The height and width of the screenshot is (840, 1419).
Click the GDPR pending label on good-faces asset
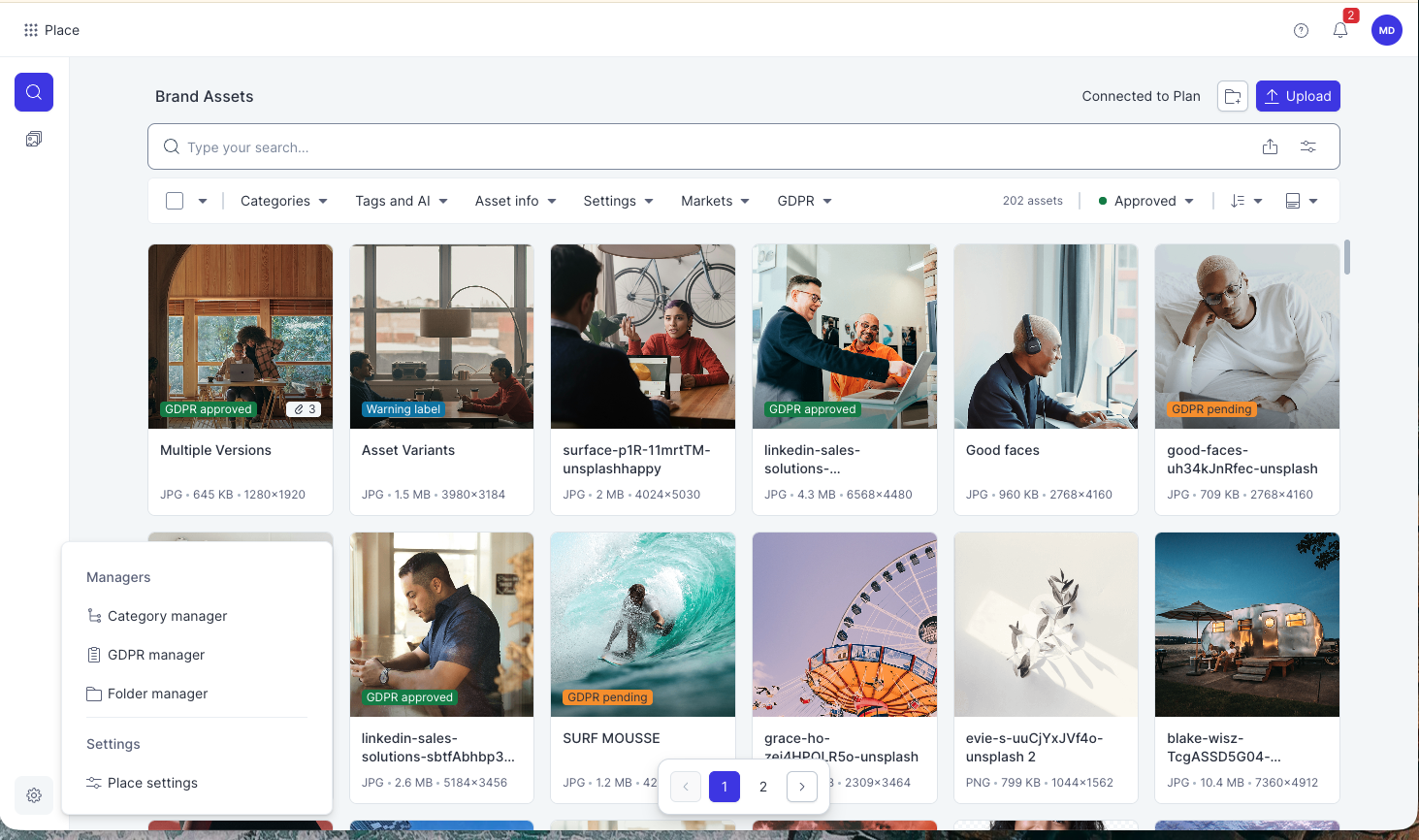click(x=1211, y=409)
